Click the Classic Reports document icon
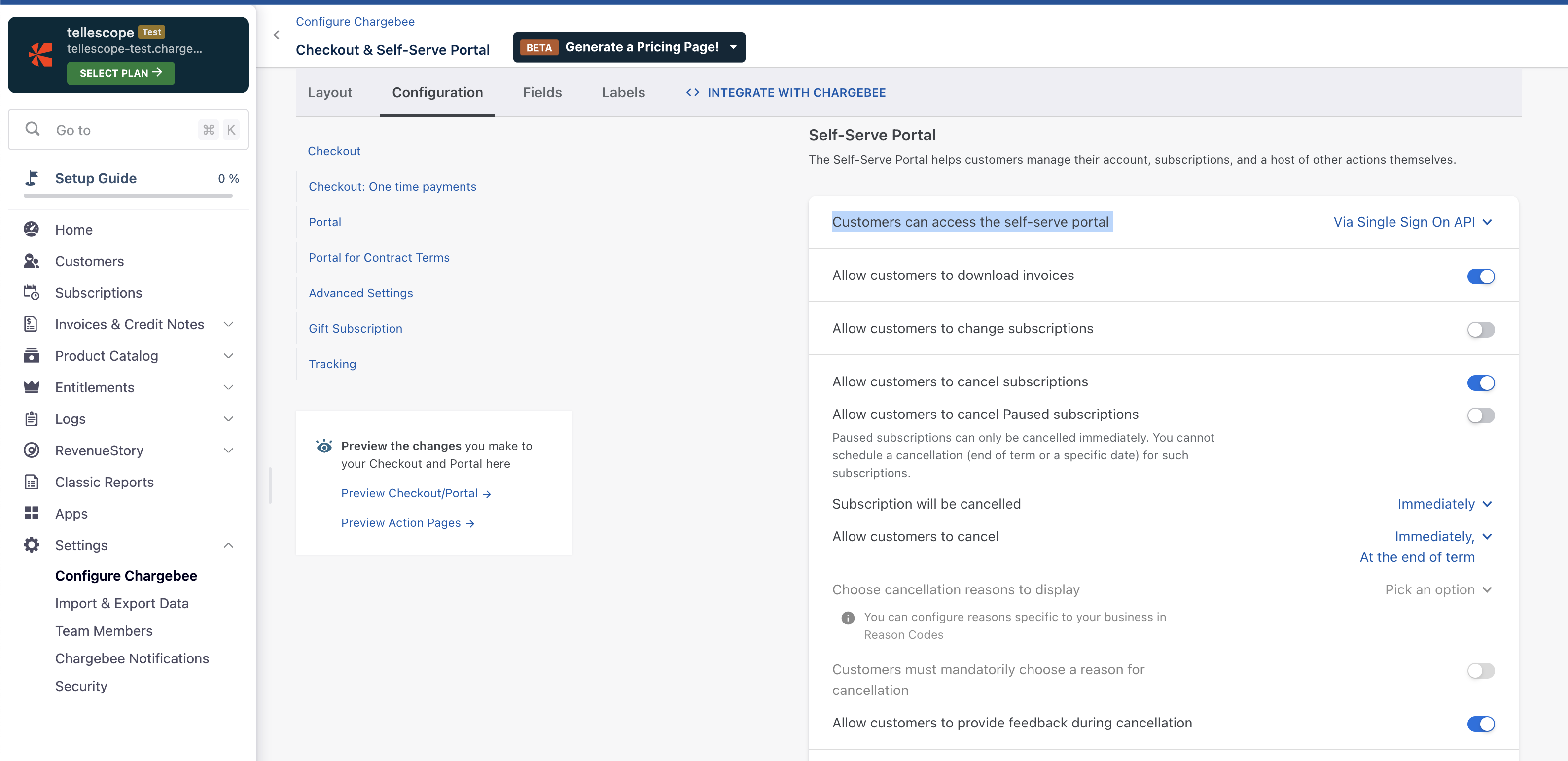This screenshot has height=761, width=1568. [31, 482]
